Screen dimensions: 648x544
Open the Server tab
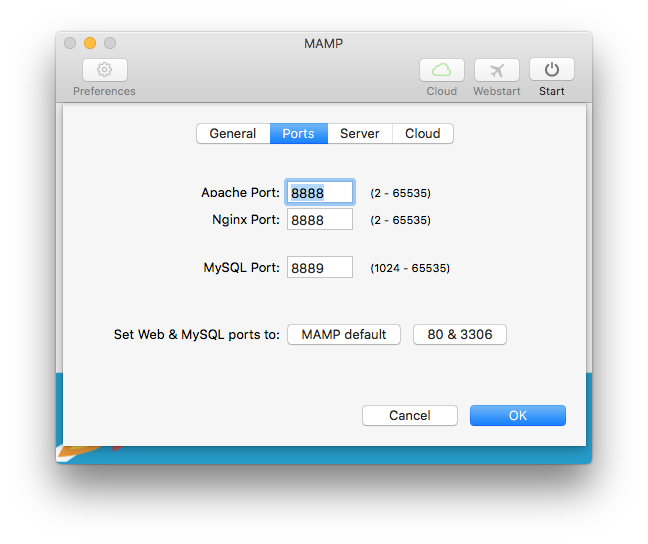click(x=360, y=134)
